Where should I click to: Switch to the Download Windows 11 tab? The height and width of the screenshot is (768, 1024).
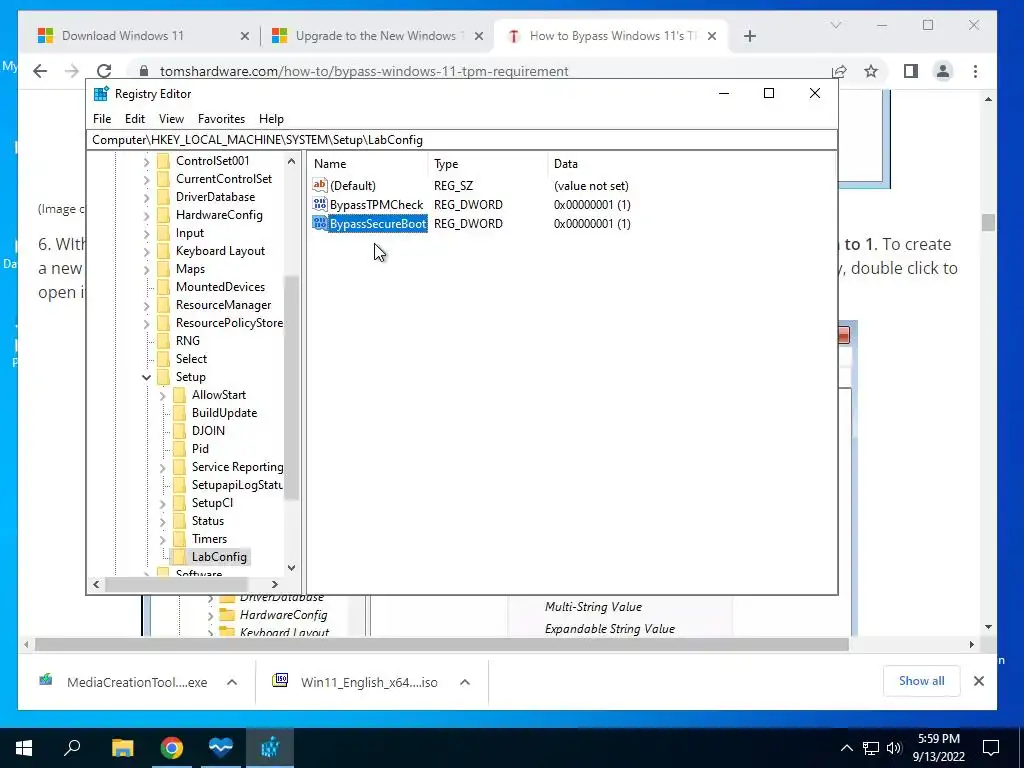[x=142, y=36]
